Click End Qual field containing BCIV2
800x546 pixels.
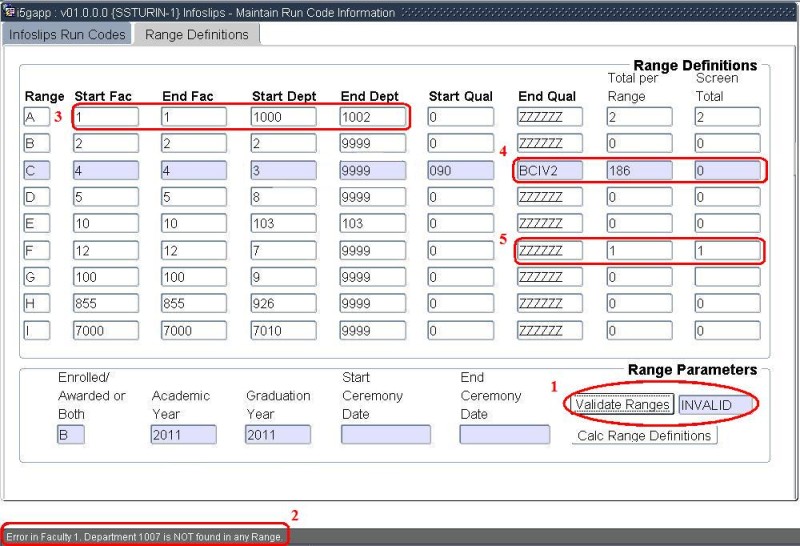click(x=549, y=171)
